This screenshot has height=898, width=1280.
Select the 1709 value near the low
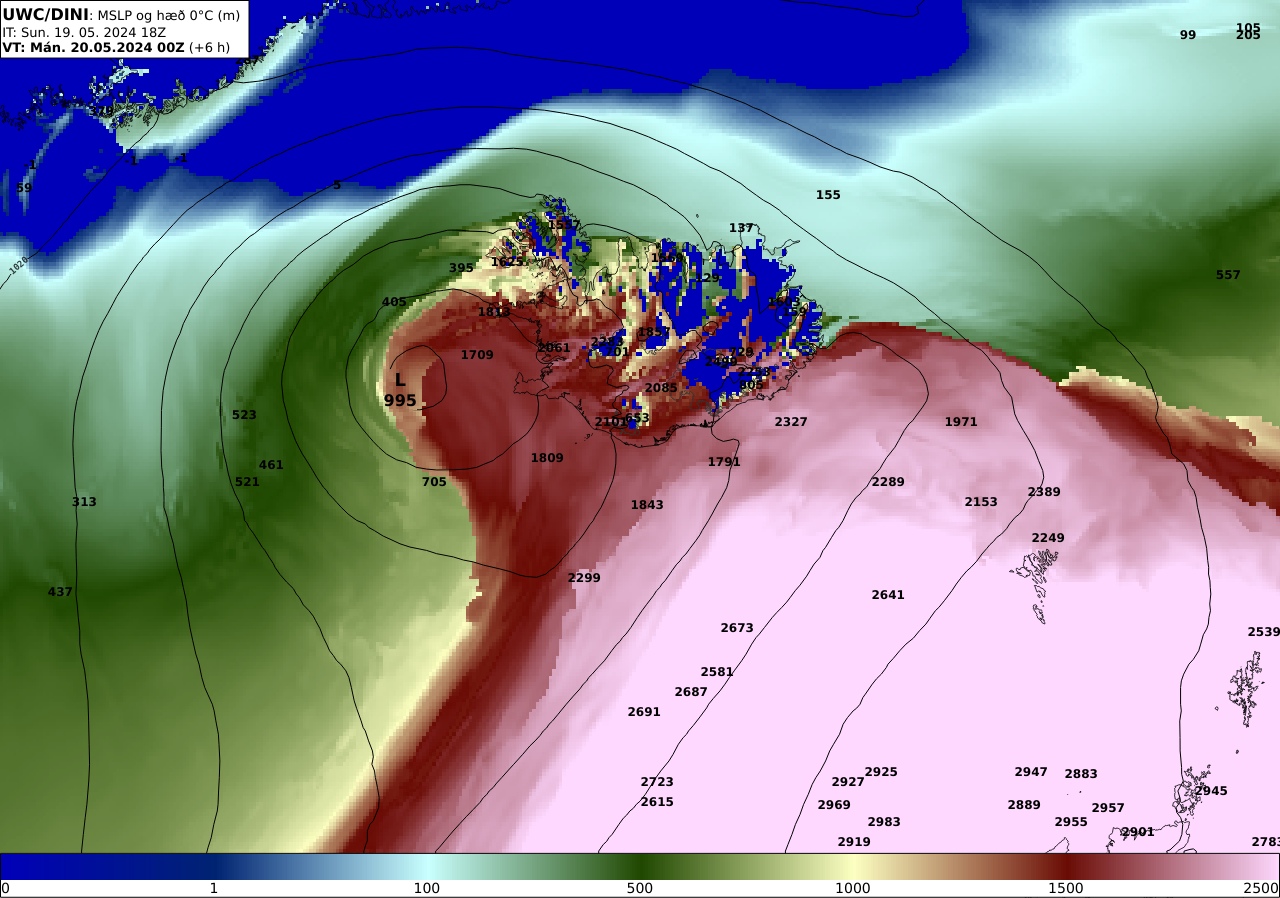pos(477,355)
